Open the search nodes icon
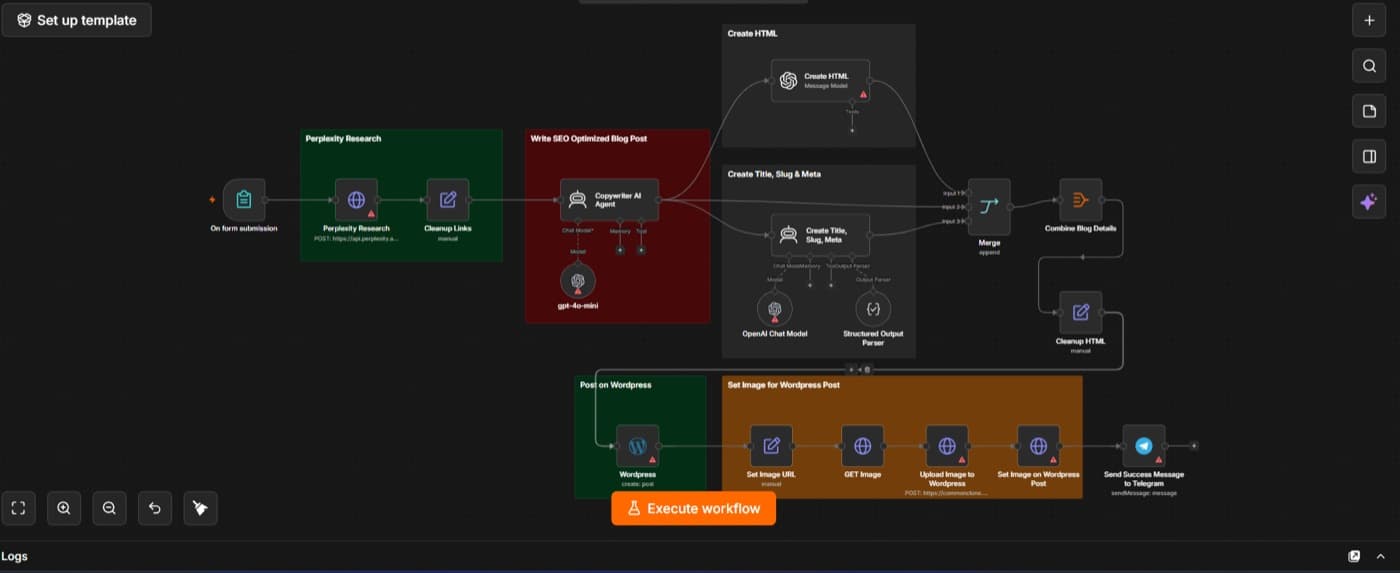This screenshot has height=573, width=1400. (x=1369, y=66)
